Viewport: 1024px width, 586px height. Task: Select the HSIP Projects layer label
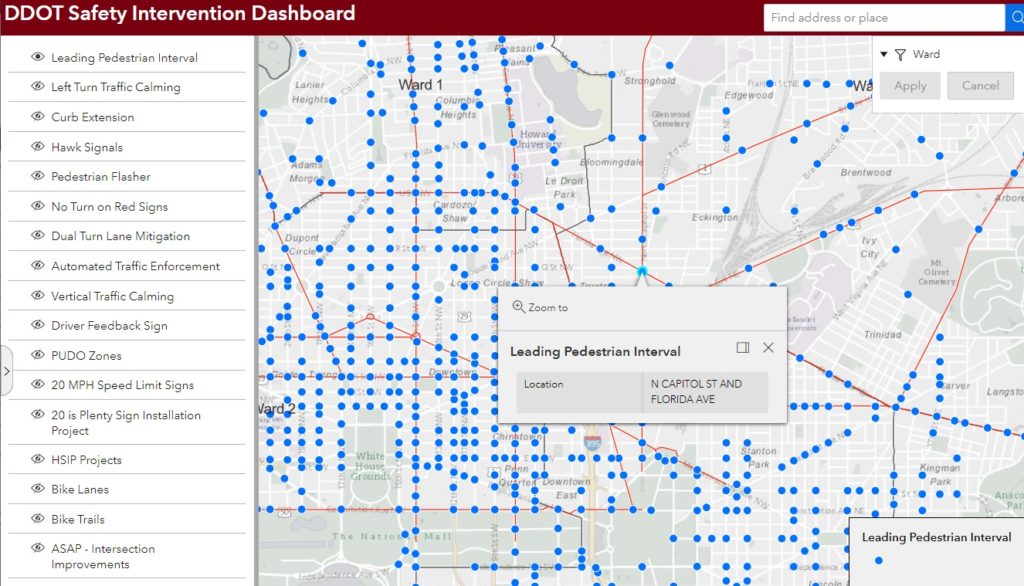coord(86,460)
